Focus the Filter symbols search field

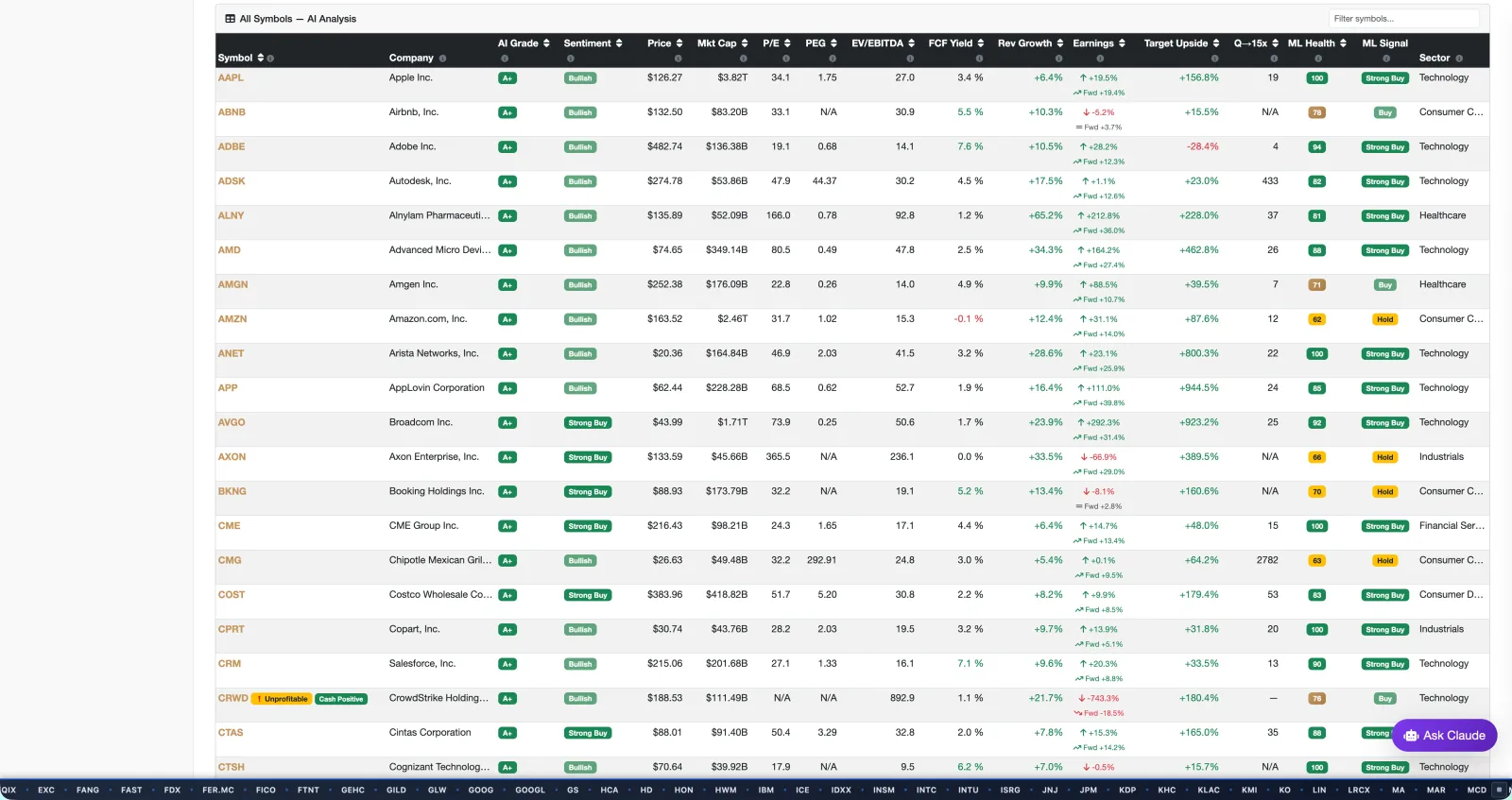coord(1403,19)
